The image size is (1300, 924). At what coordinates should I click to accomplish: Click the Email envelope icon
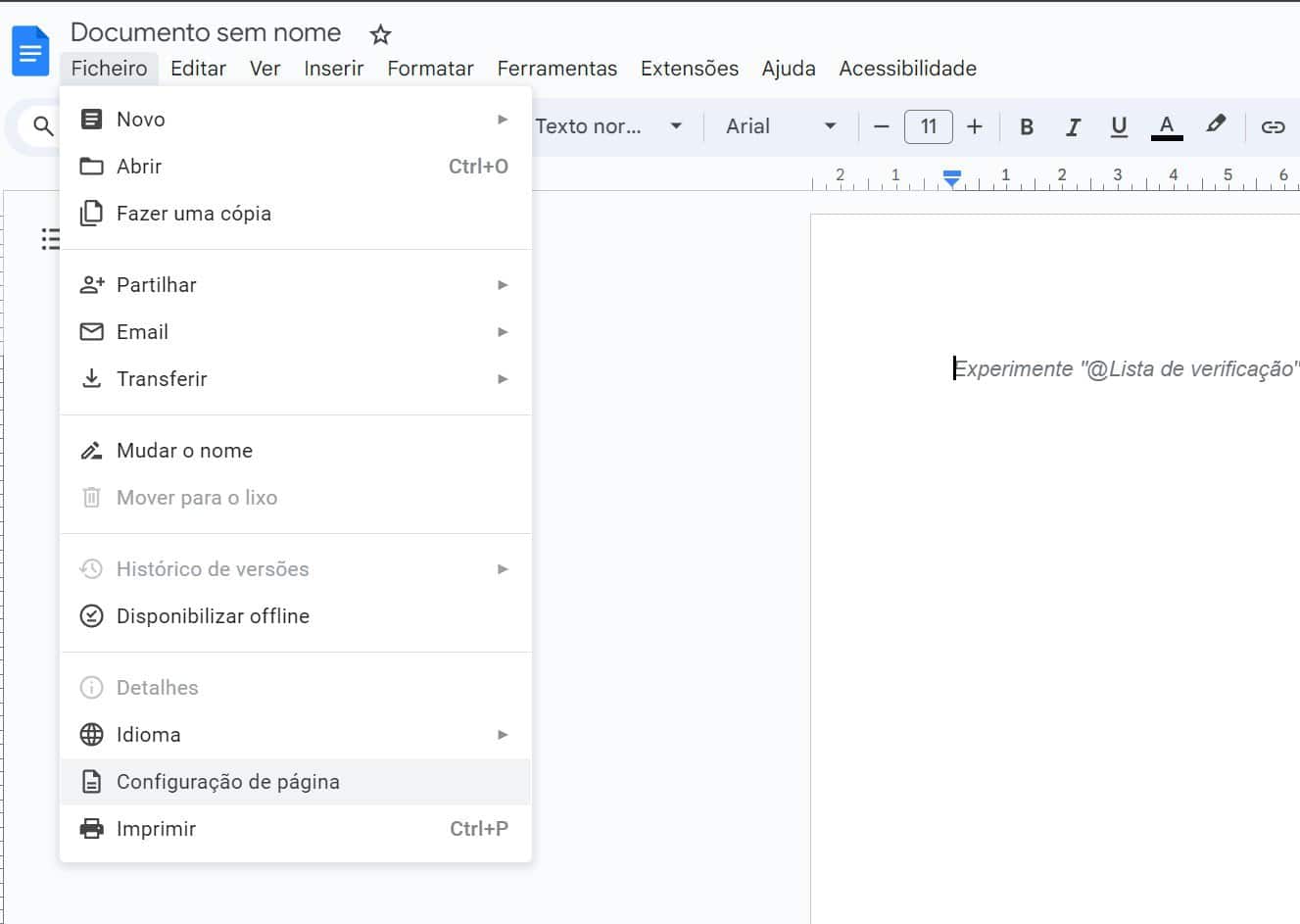(x=91, y=332)
